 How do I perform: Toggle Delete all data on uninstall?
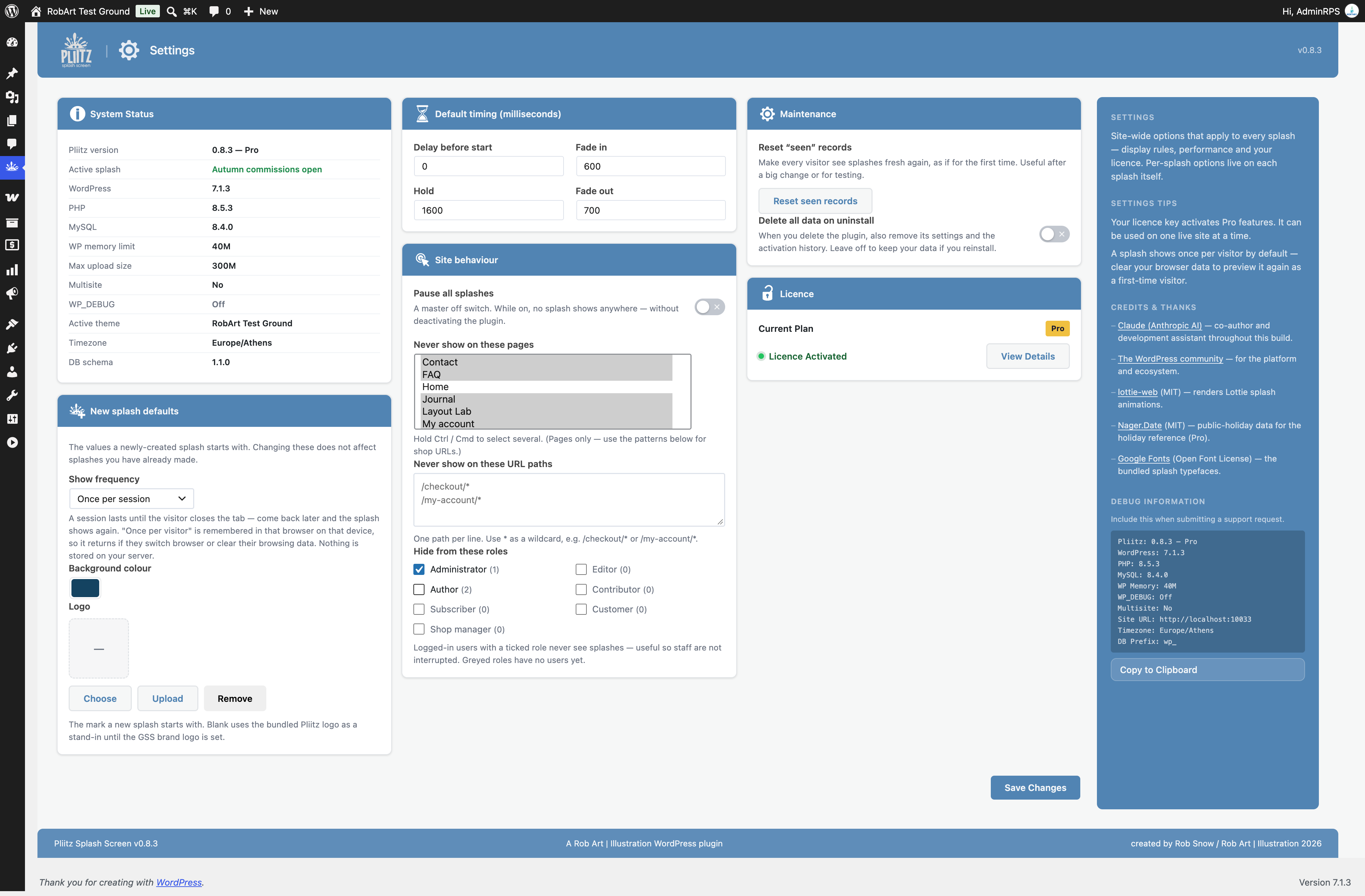(1054, 234)
